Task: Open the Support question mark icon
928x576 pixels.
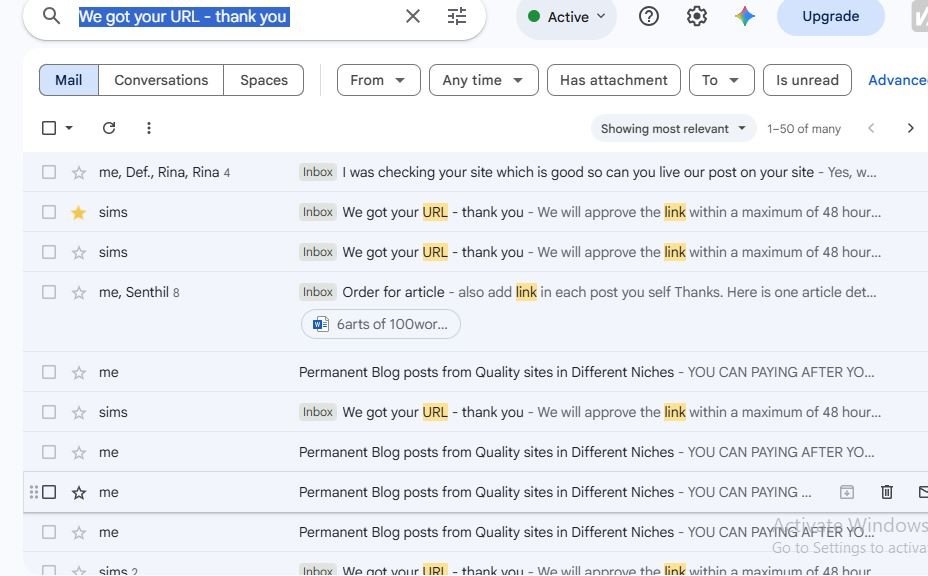Action: tap(649, 17)
